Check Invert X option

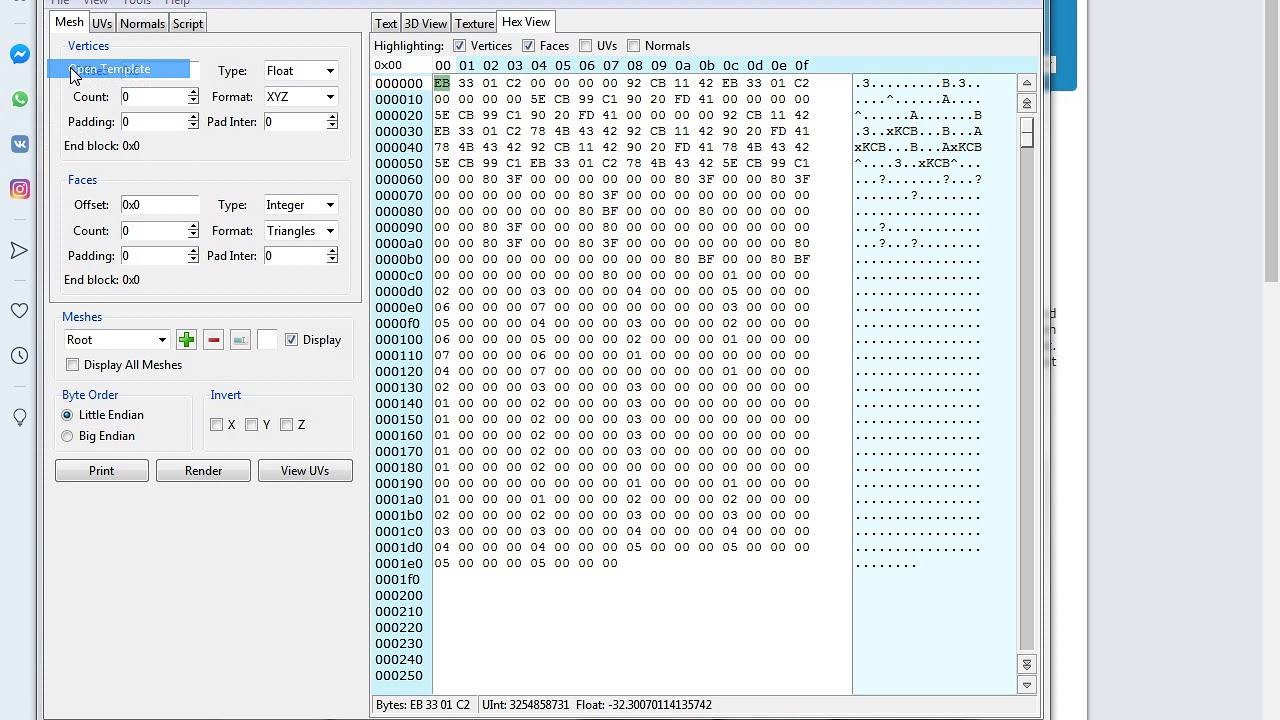click(x=216, y=425)
